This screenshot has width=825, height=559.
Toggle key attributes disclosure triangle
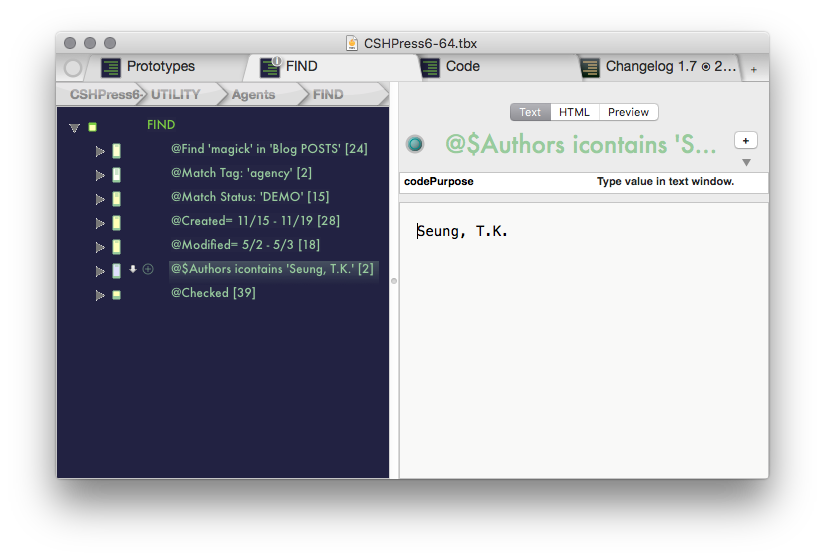[x=746, y=163]
